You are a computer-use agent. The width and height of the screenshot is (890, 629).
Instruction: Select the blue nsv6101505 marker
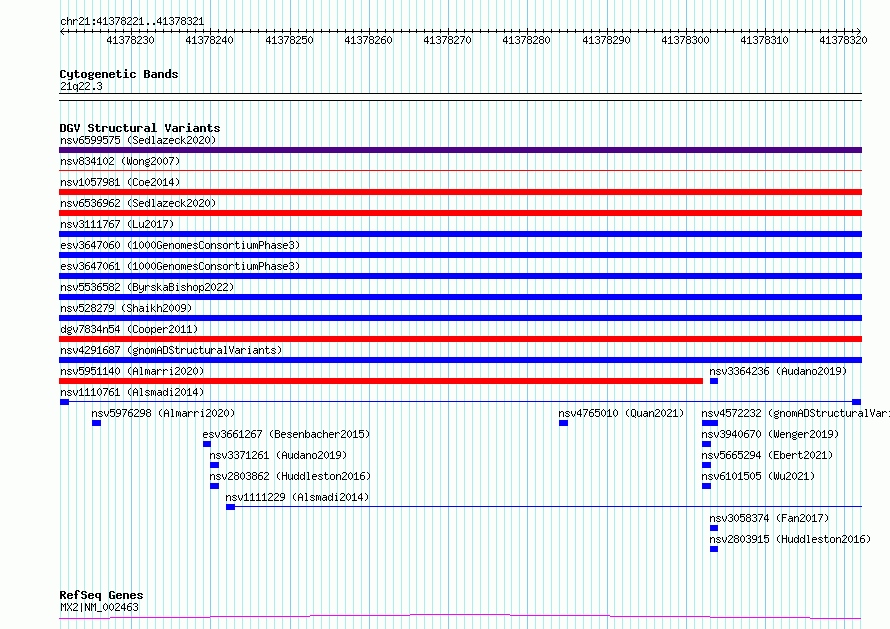point(706,486)
